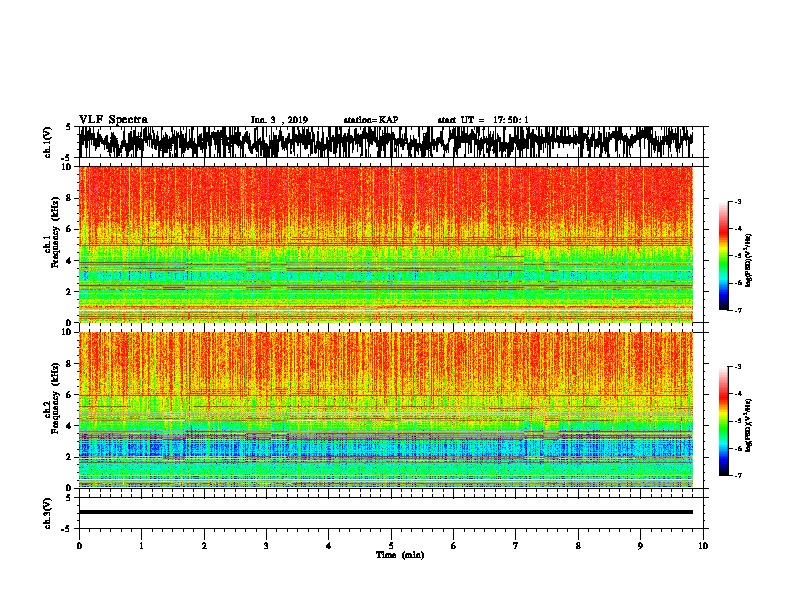The width and height of the screenshot is (792, 612).
Task: Click the ch.1 spectrogram color scale bar
Action: coord(723,256)
